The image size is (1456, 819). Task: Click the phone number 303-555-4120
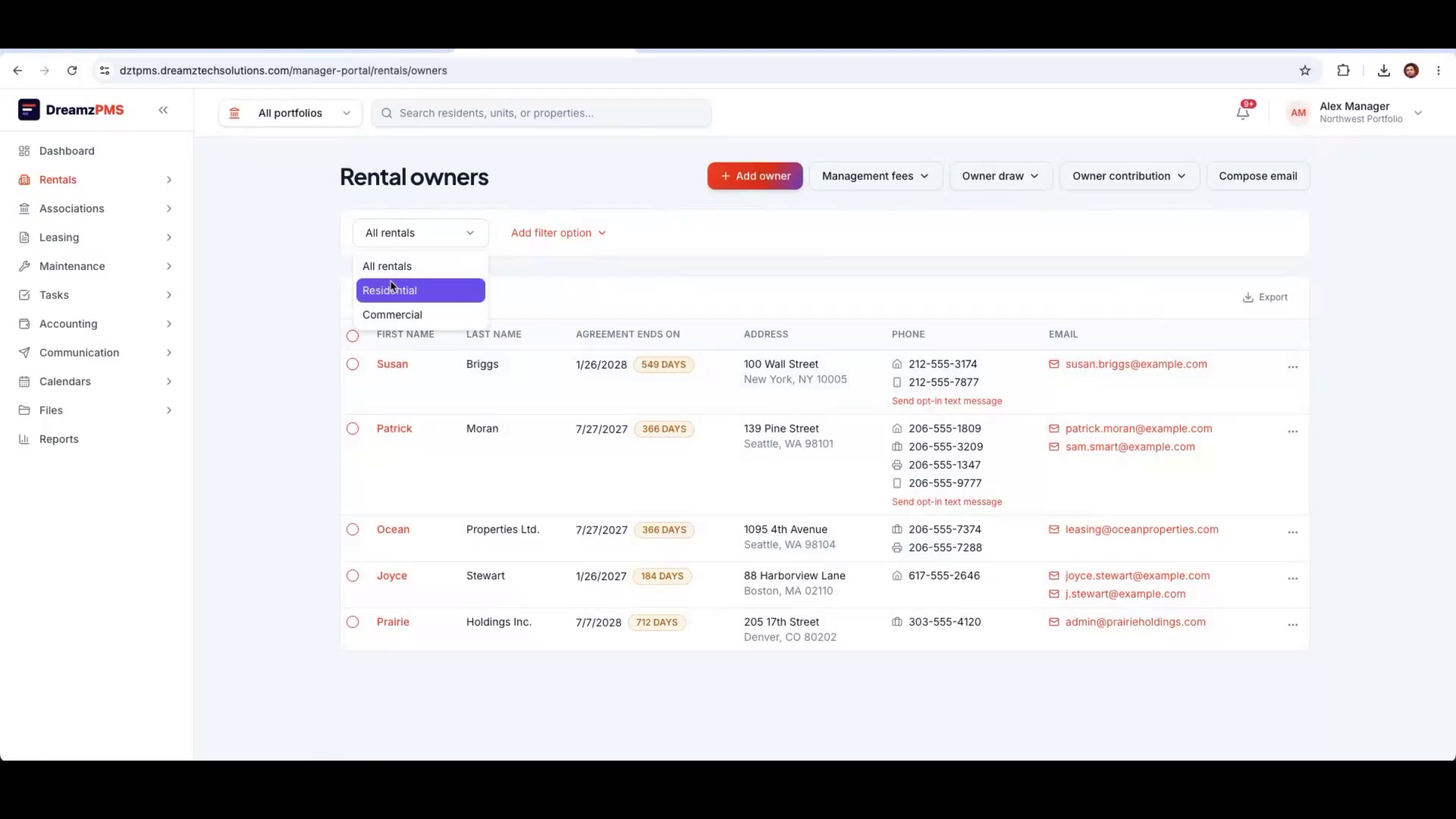point(945,622)
